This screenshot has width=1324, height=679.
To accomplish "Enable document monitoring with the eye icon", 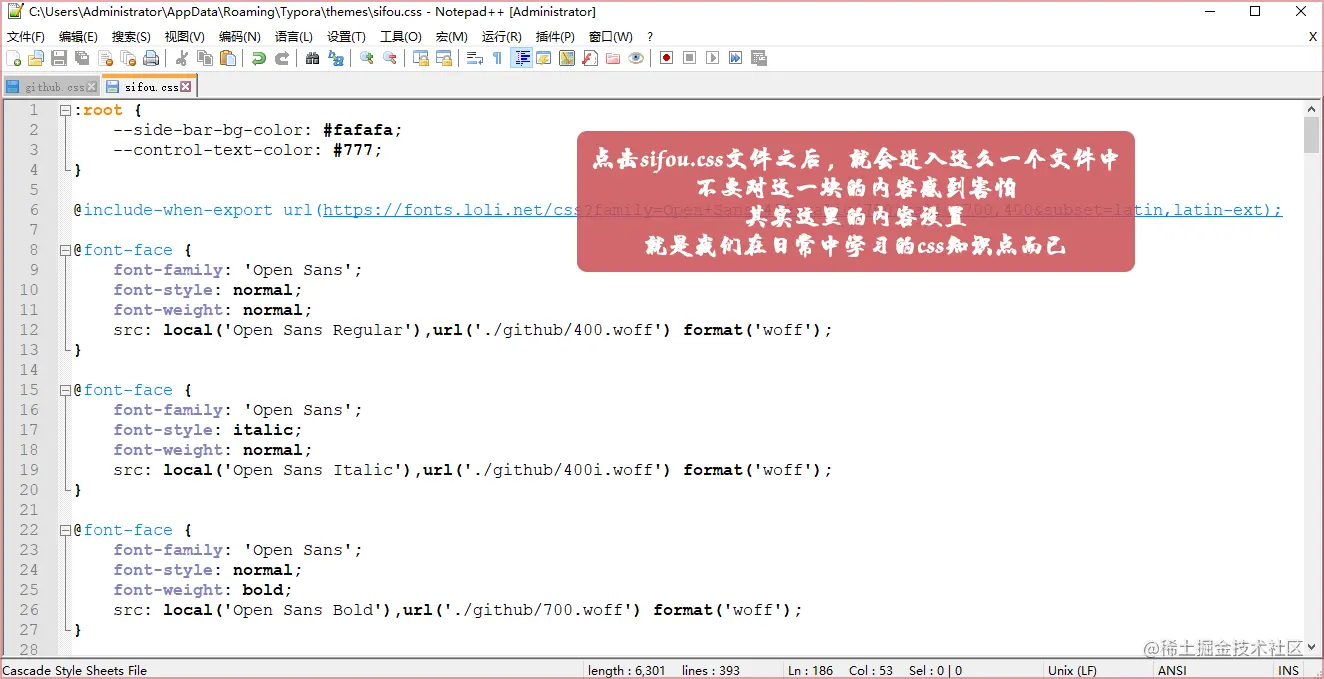I will tap(636, 58).
